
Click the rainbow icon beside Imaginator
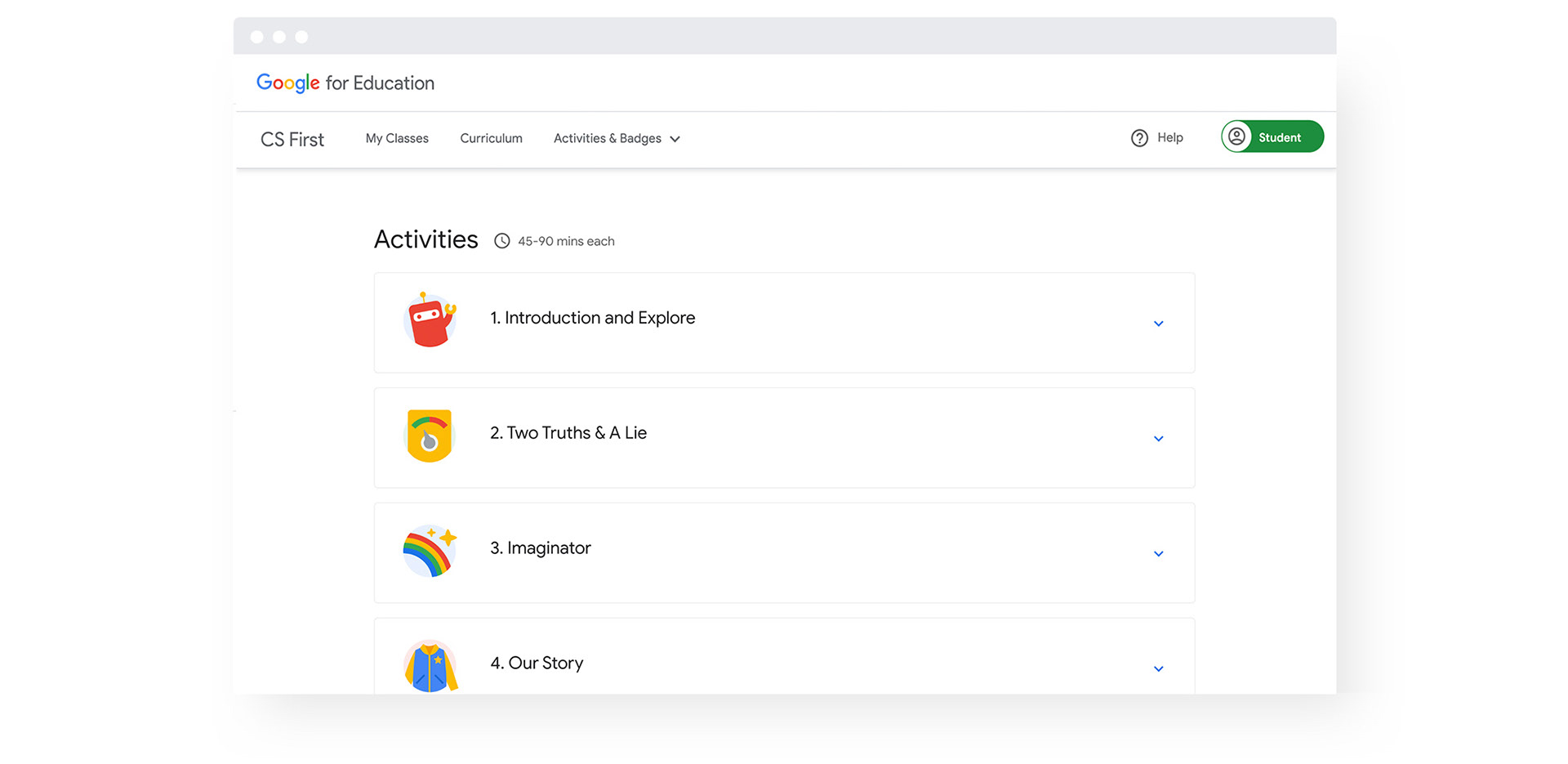pyautogui.click(x=430, y=551)
